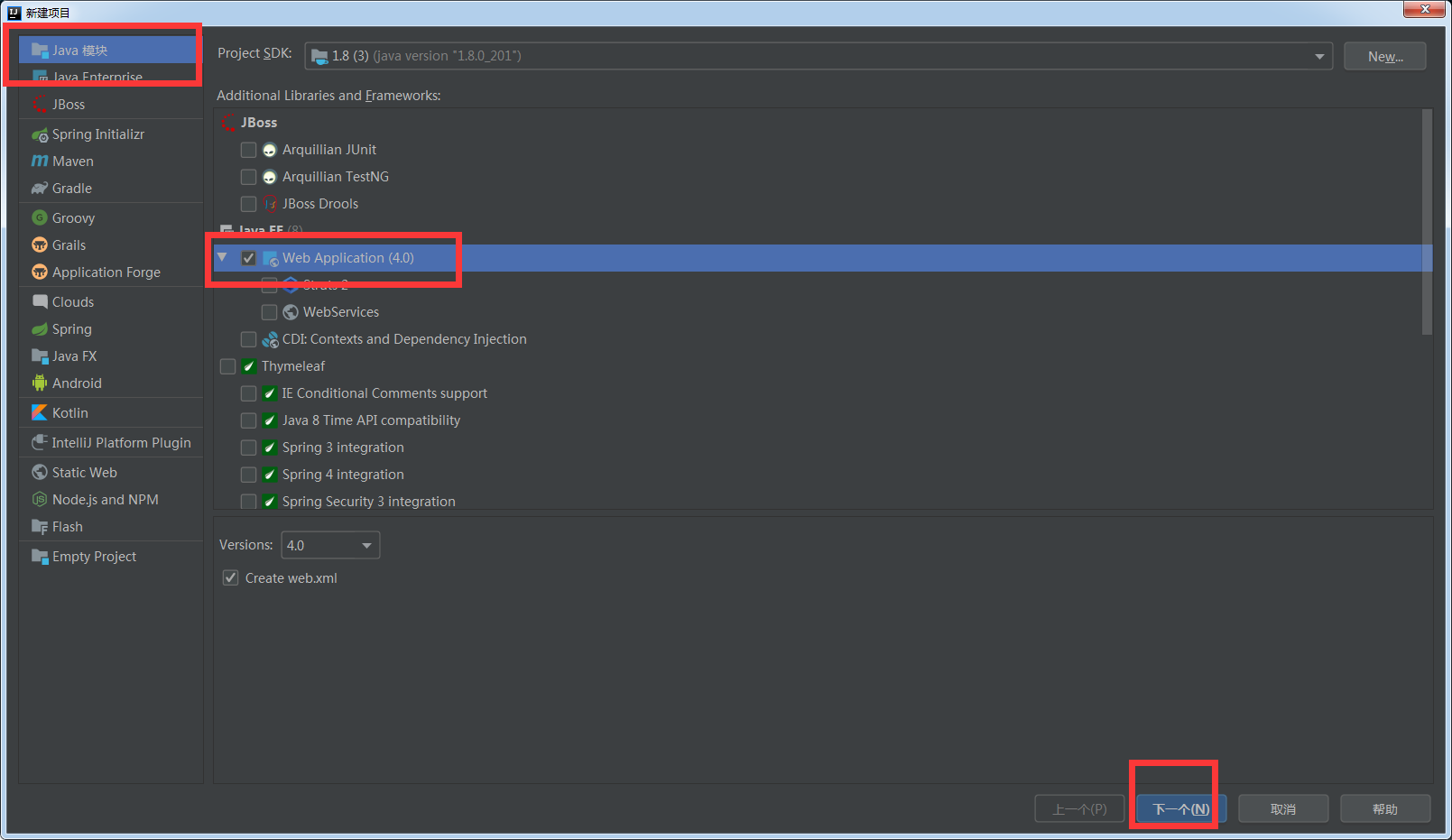1452x840 pixels.
Task: Open the Node.js and NPM project type
Action: click(106, 499)
